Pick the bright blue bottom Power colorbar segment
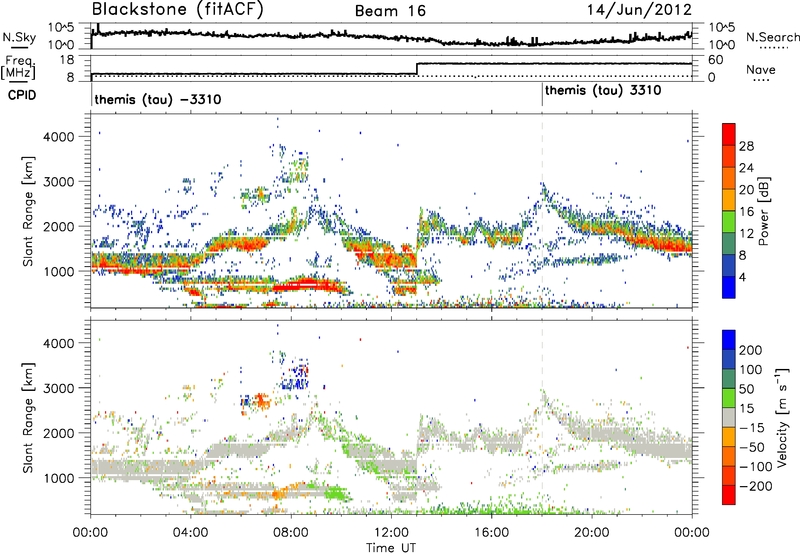The width and height of the screenshot is (800, 554). click(x=729, y=287)
